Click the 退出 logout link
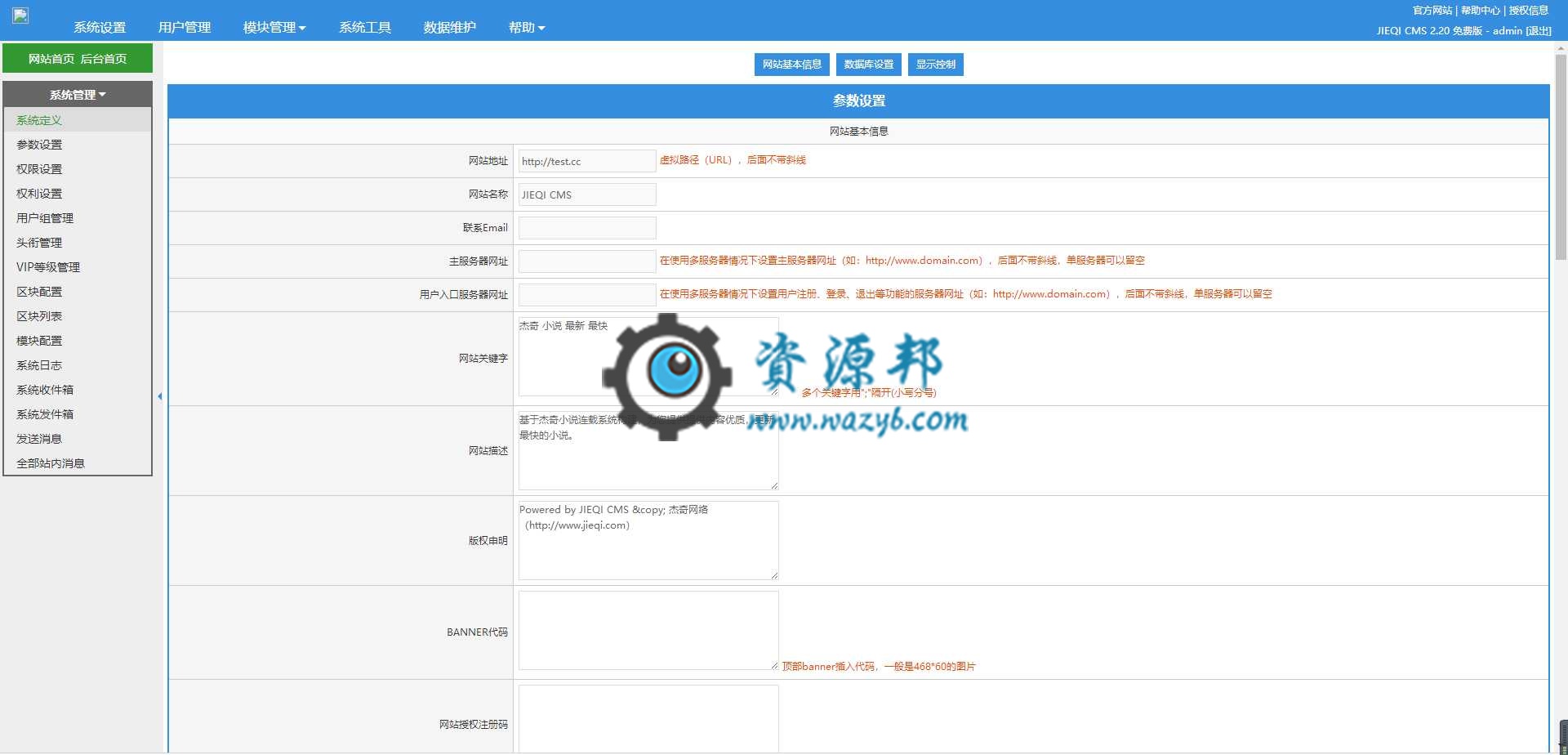The image size is (1568, 755). pos(1539,31)
